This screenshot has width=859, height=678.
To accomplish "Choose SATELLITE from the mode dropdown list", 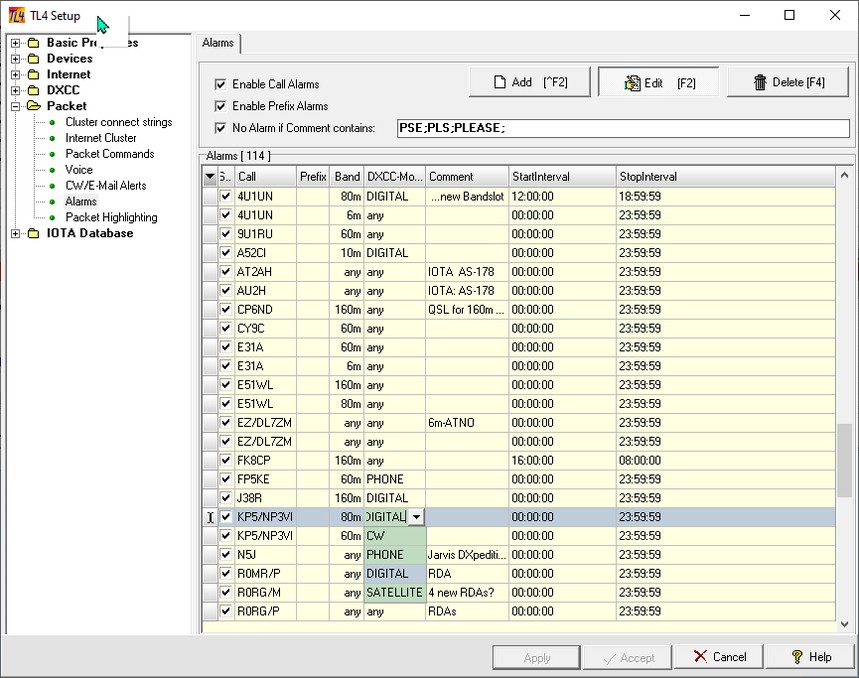I will click(395, 593).
